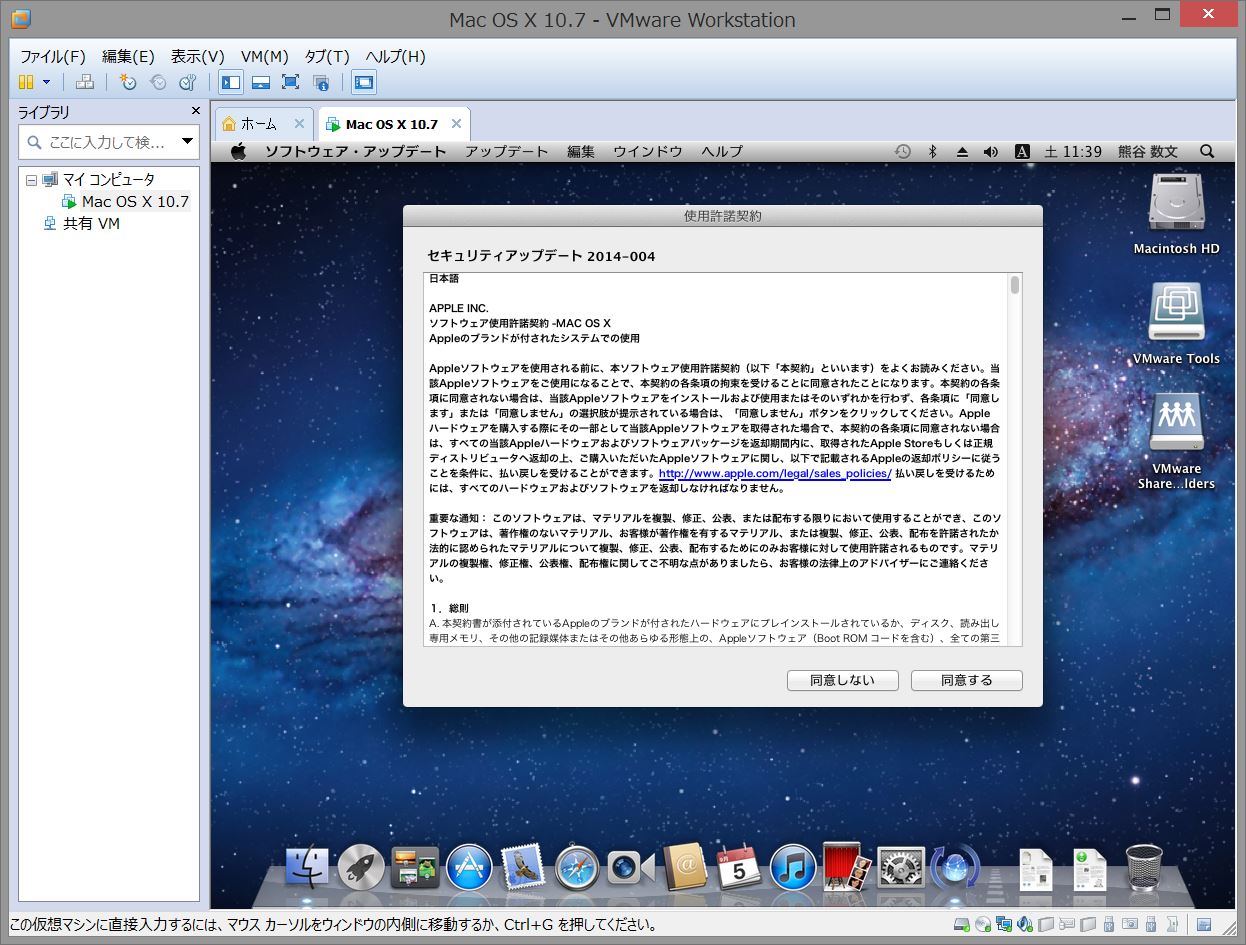
Task: Open the タブ(T) menu
Action: coord(327,56)
